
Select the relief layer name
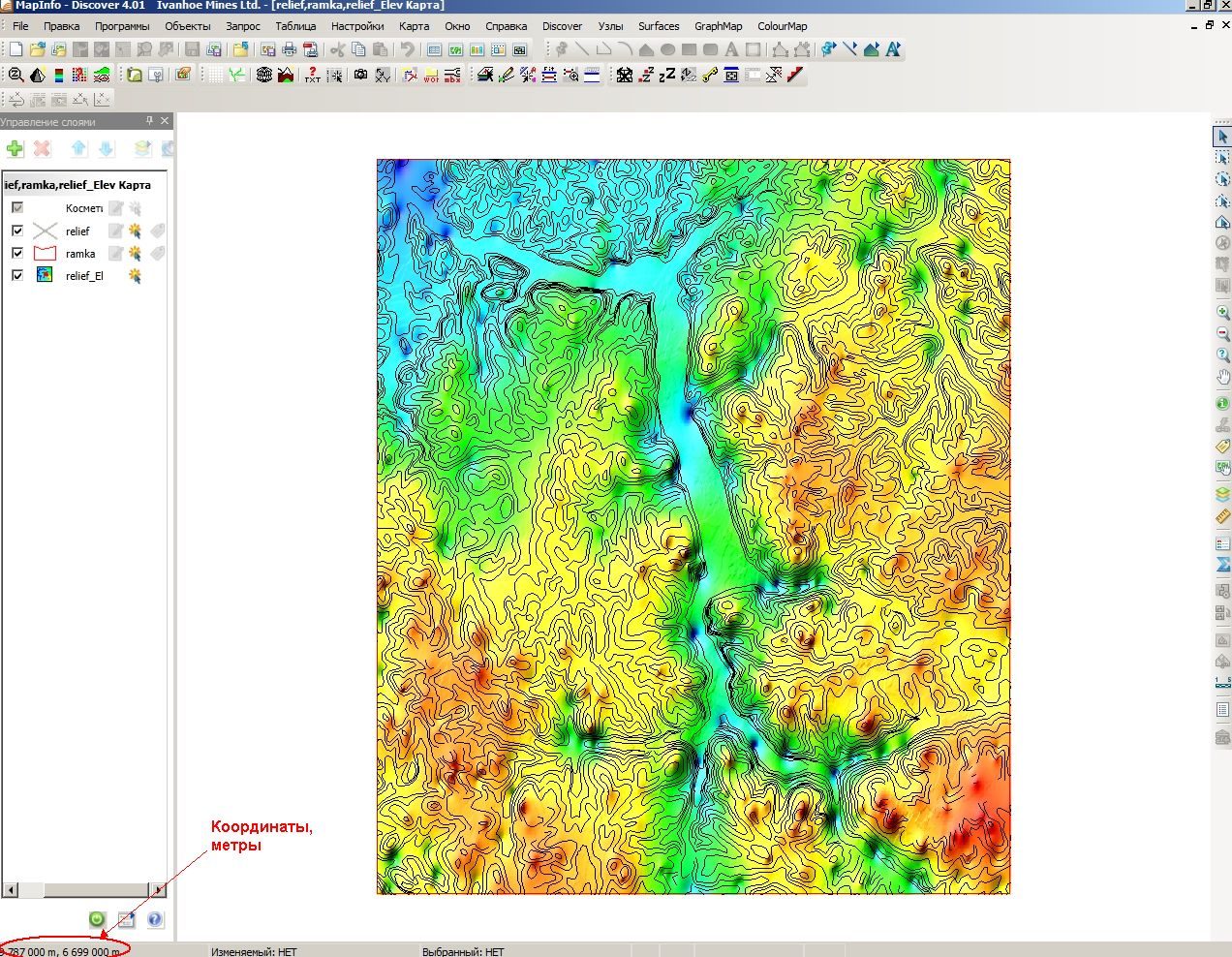[77, 232]
